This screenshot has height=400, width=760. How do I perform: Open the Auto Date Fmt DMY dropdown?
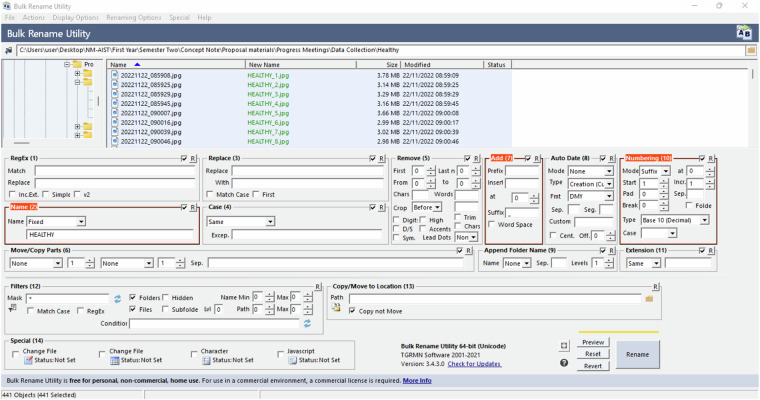tap(590, 196)
